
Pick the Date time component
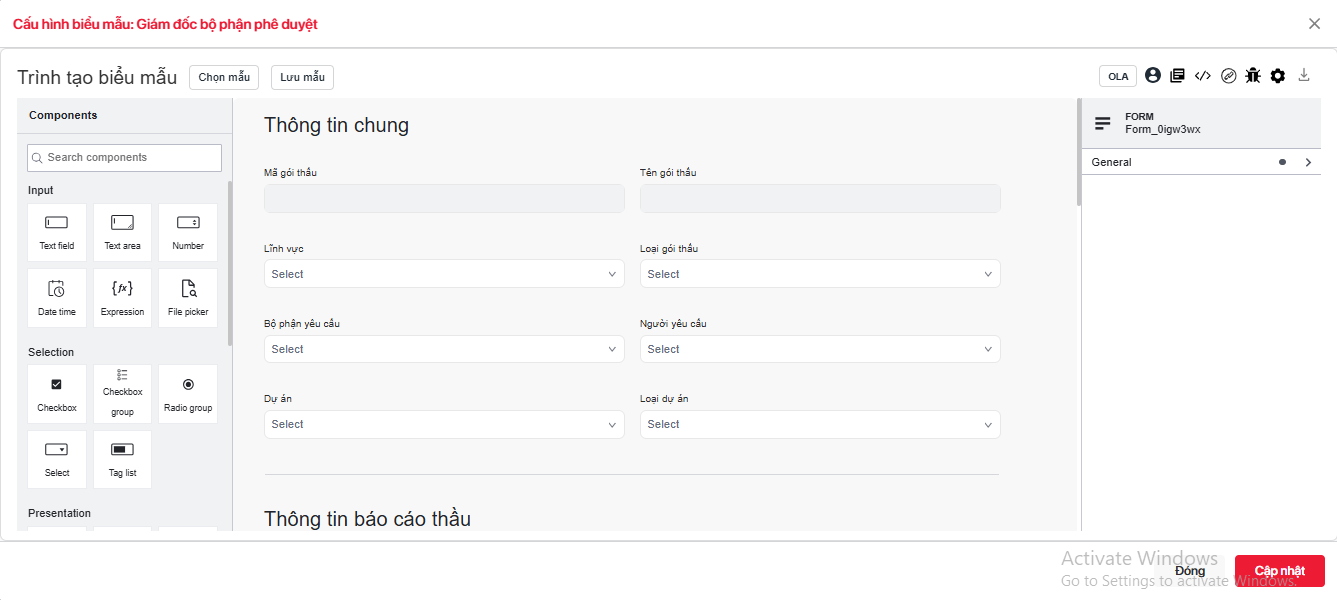tap(57, 298)
